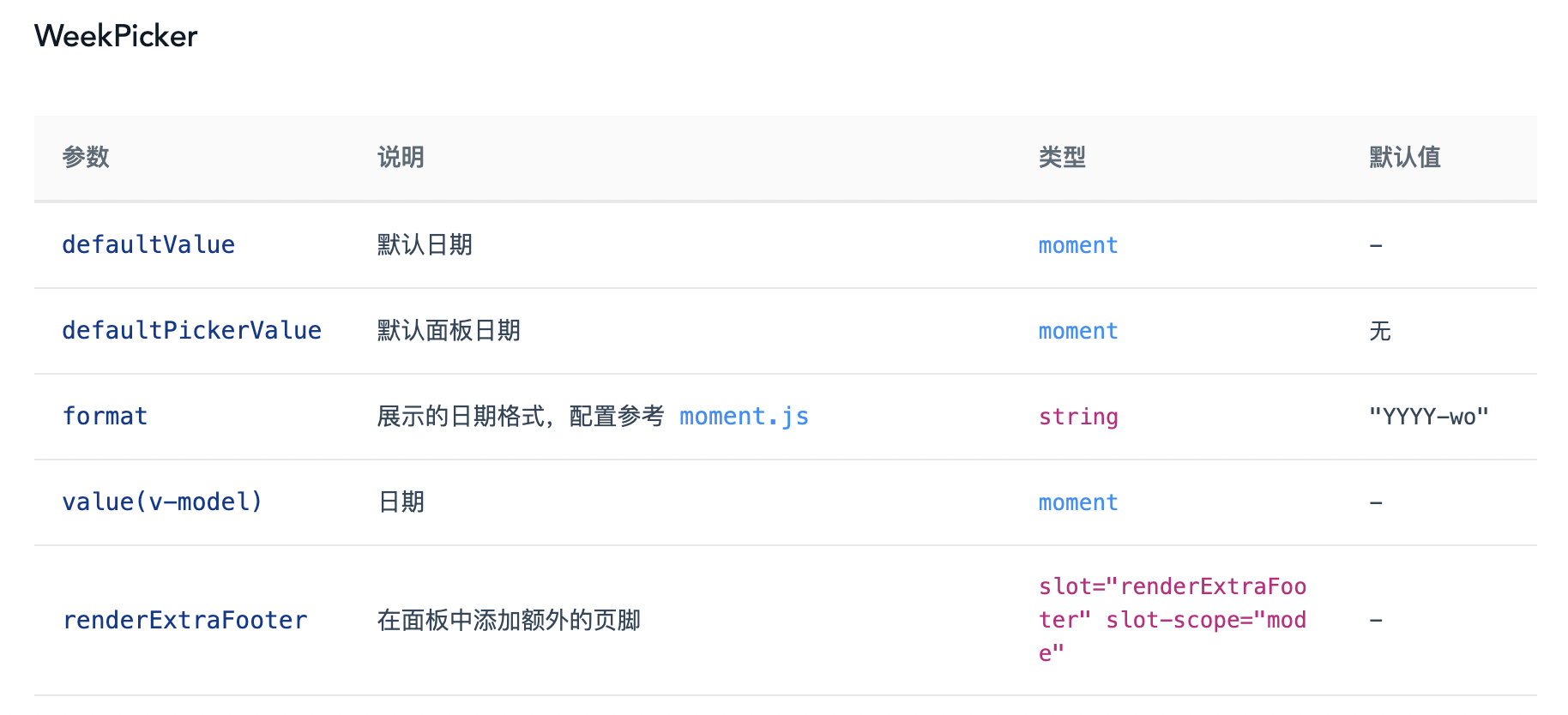Viewport: 1568px width, 715px height.
Task: Select the format parameter name
Action: [105, 417]
